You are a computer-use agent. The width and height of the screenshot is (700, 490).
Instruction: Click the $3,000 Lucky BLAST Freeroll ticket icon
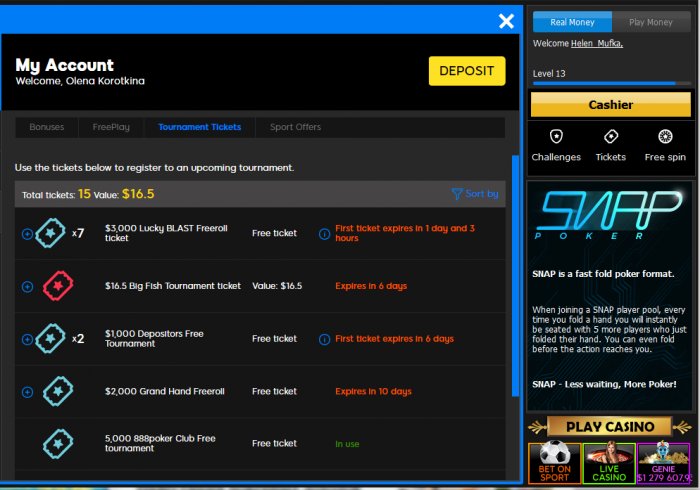tap(50, 233)
